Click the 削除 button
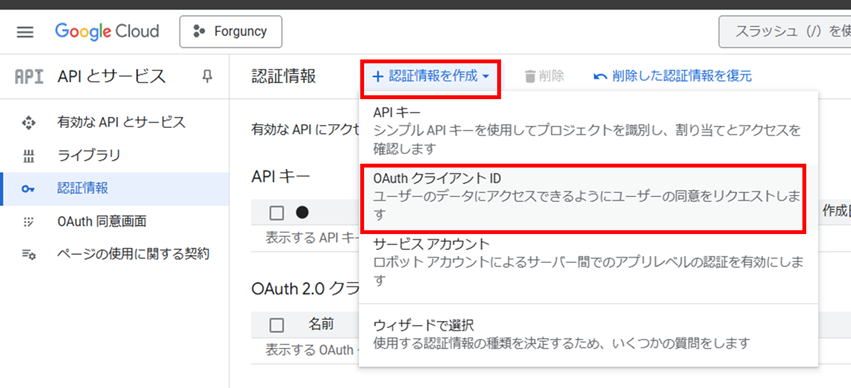The height and width of the screenshot is (388, 851). [x=544, y=77]
